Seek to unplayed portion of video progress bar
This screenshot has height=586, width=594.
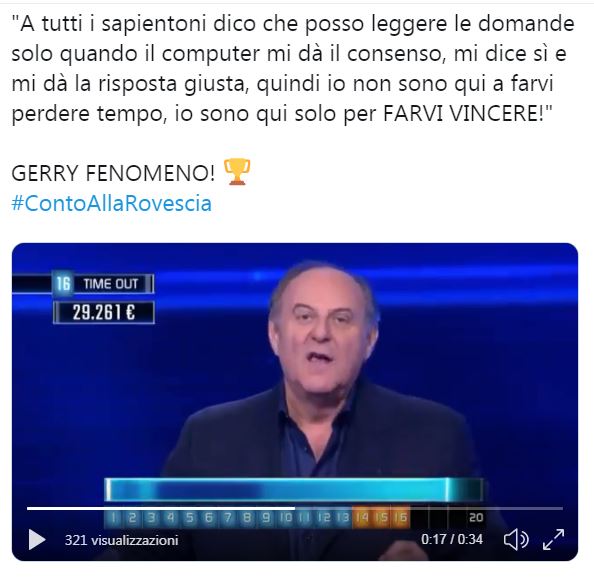point(428,508)
